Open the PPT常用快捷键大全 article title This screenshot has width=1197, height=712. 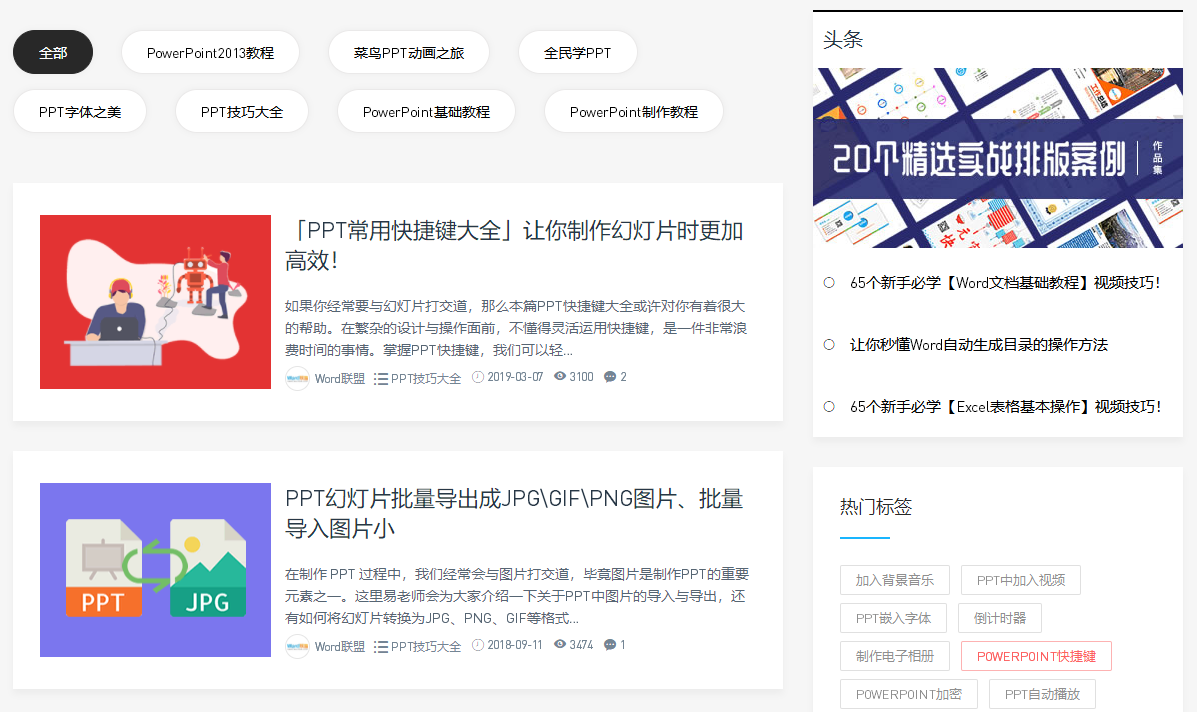pos(514,245)
